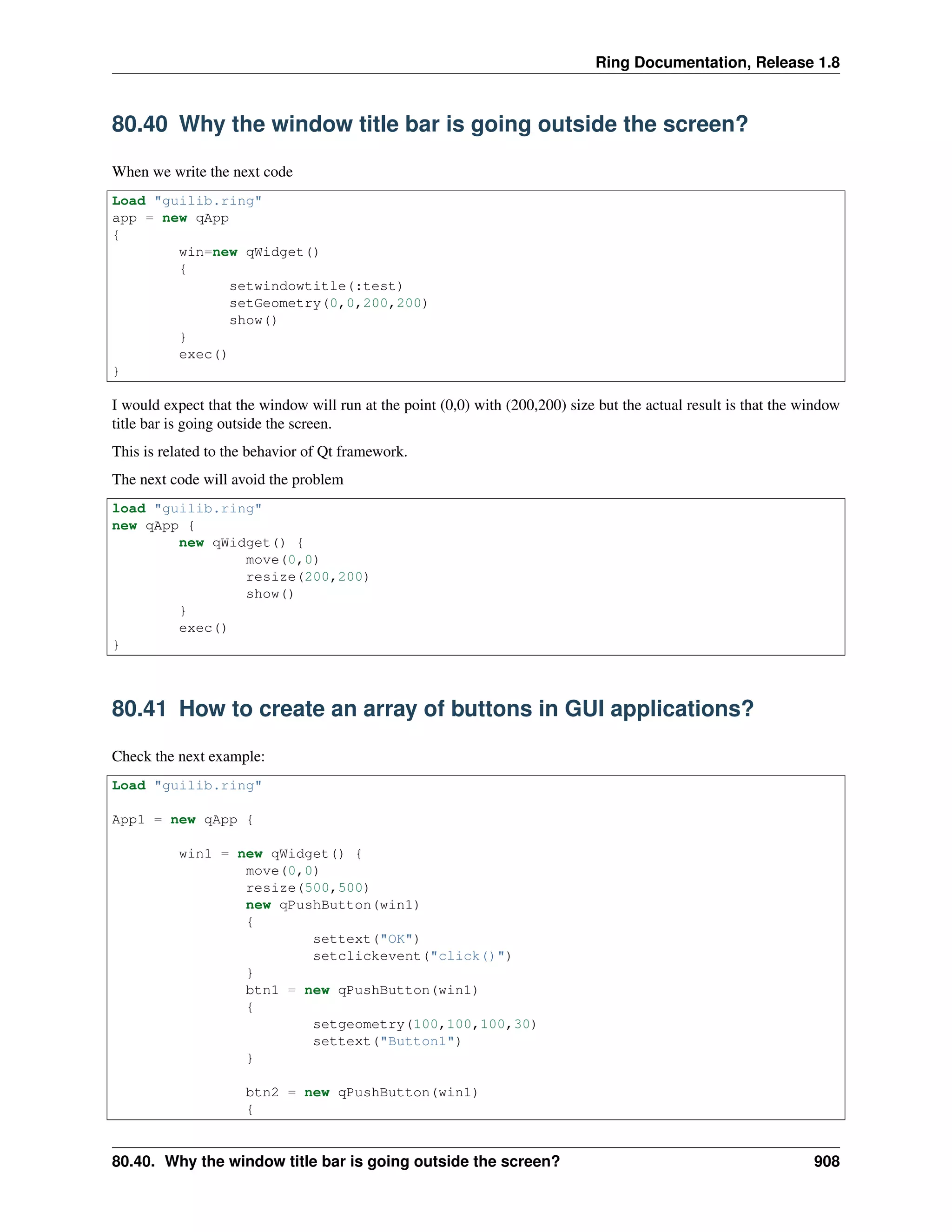
Task: Click the footer section title text
Action: click(x=336, y=1161)
